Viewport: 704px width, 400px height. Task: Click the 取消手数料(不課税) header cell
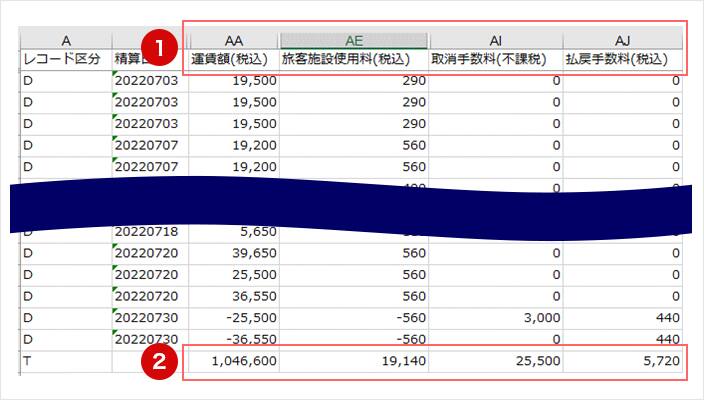coord(495,59)
